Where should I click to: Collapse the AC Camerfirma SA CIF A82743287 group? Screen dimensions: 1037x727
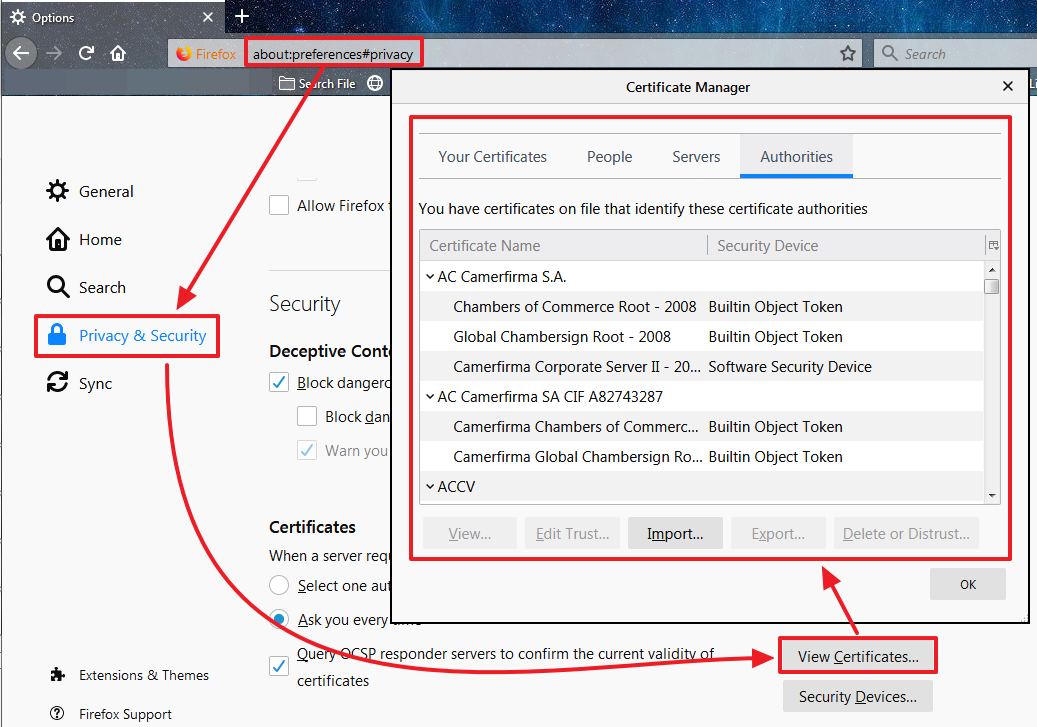tap(430, 396)
